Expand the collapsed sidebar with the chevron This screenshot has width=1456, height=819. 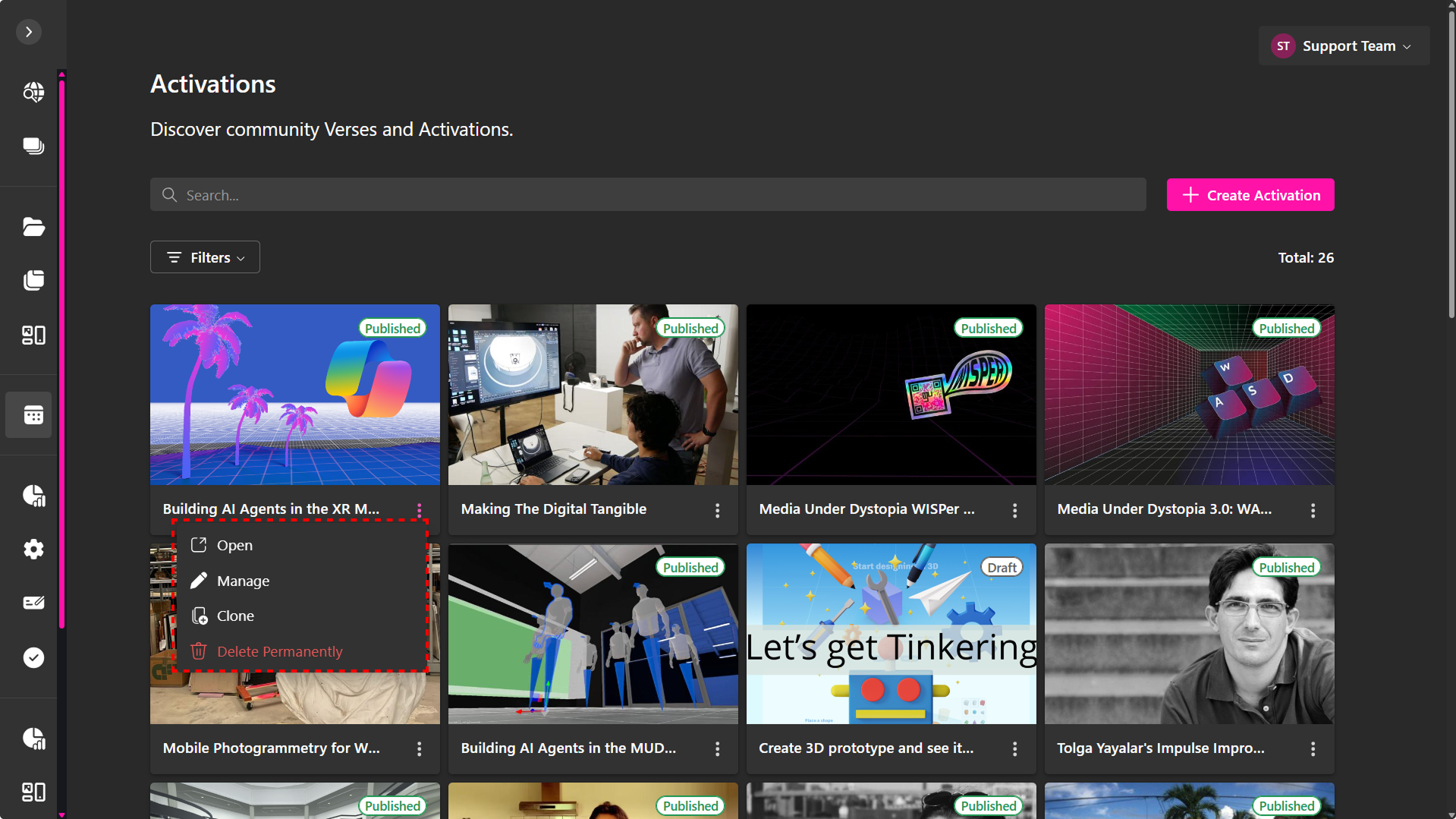29,32
